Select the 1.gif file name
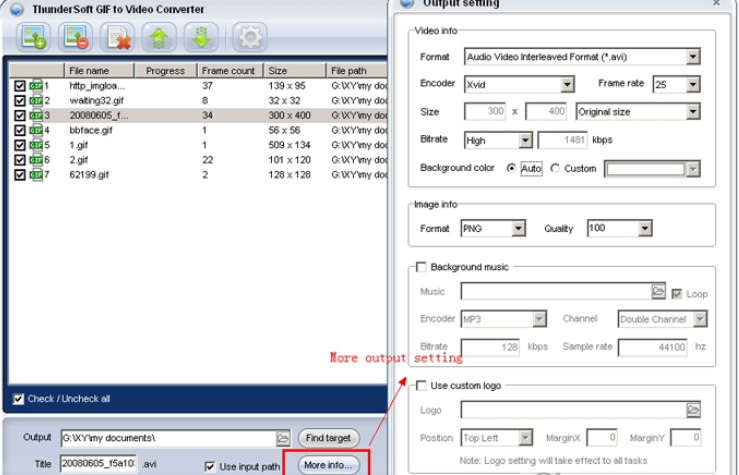 [79, 145]
